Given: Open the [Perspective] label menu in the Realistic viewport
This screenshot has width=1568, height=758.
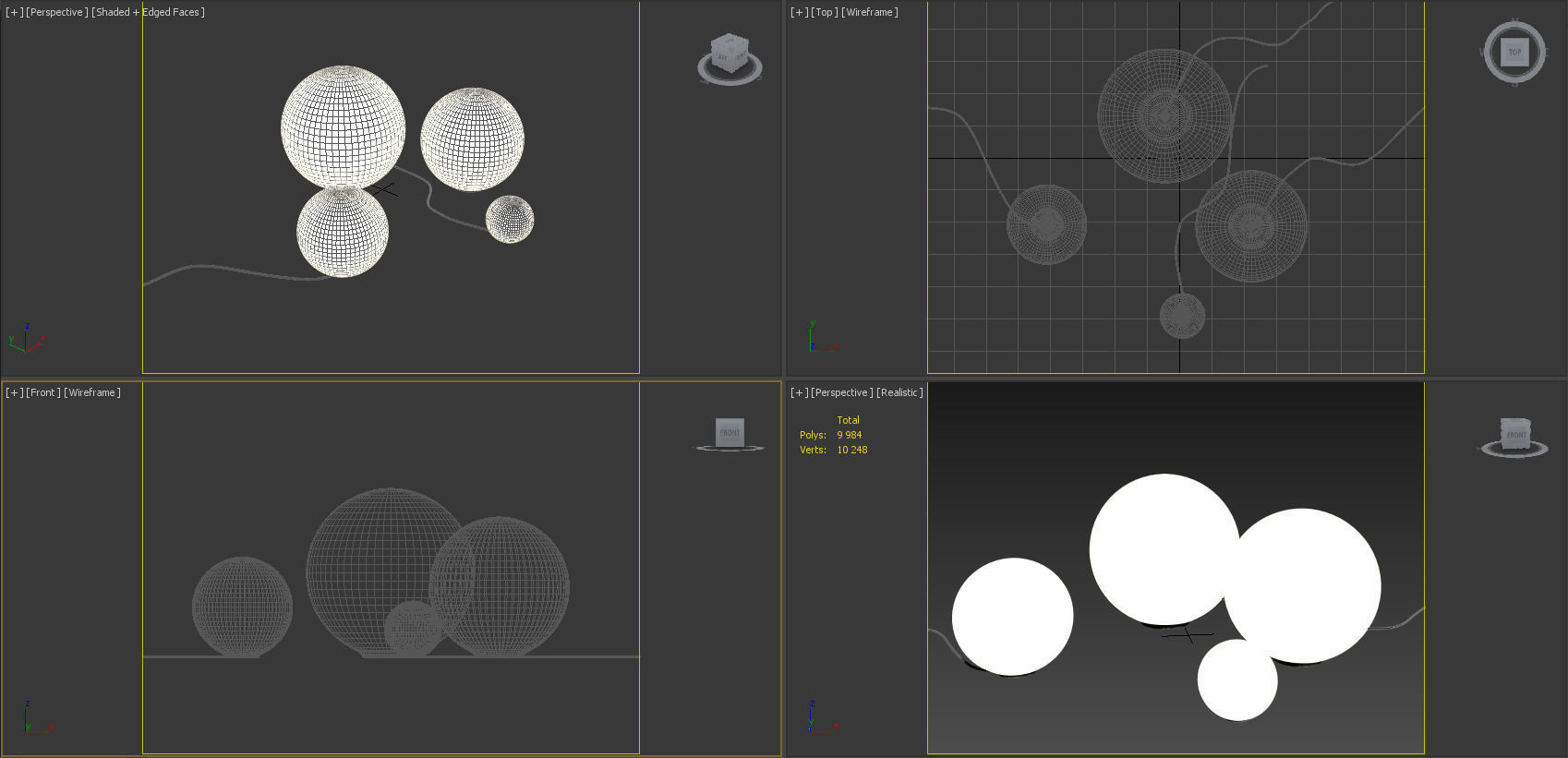Looking at the screenshot, I should [842, 392].
